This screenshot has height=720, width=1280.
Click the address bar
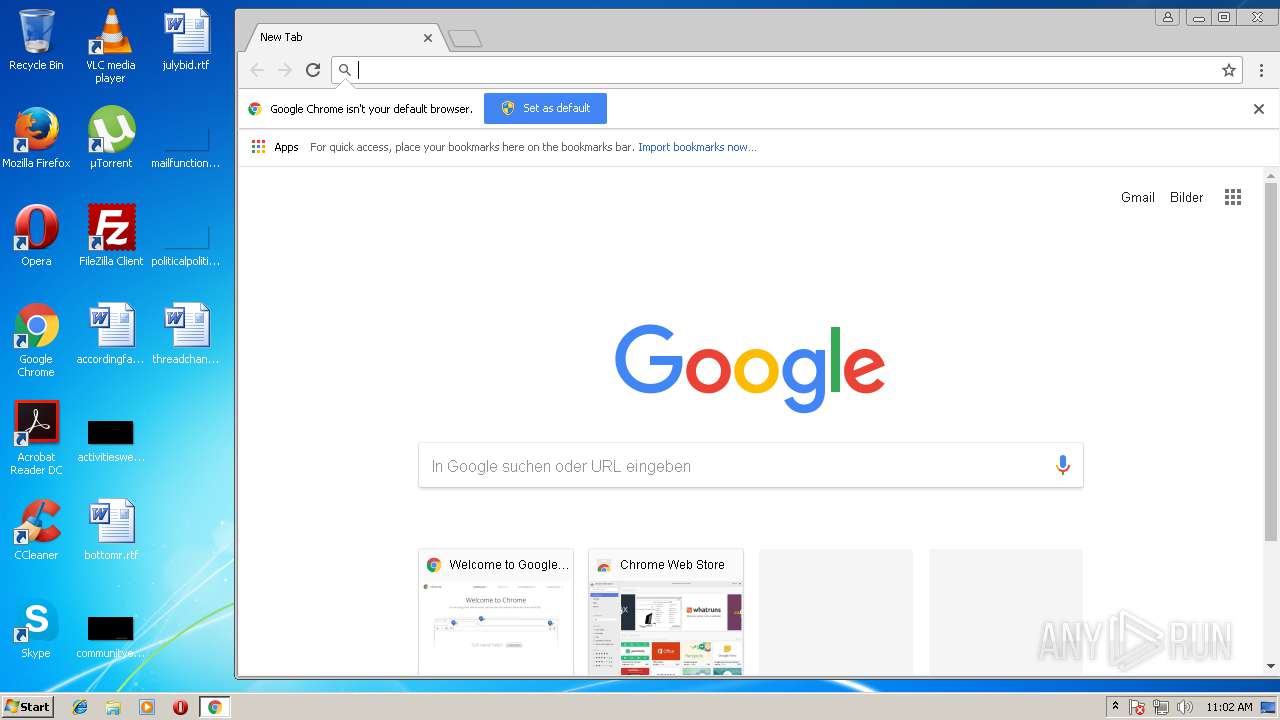[x=787, y=70]
